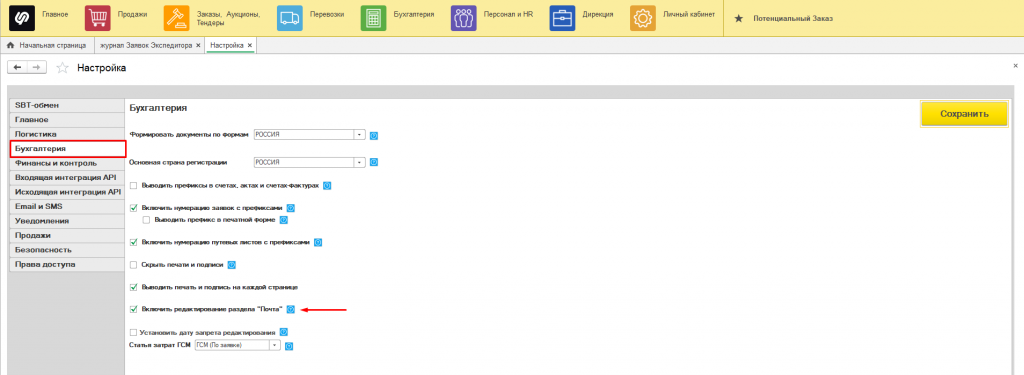Expand Формировать документы по формам dropdown arrow
This screenshot has height=375, width=1024.
coord(359,135)
